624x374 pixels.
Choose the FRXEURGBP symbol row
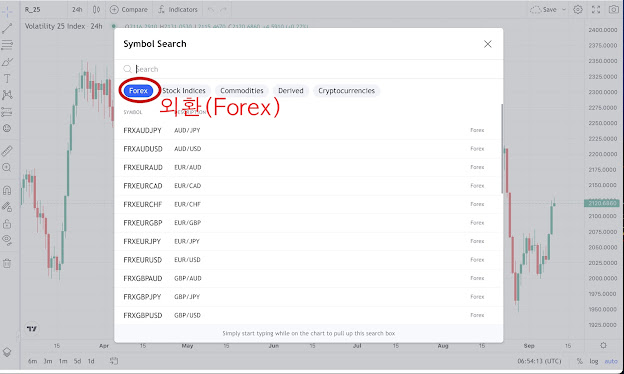tap(307, 223)
